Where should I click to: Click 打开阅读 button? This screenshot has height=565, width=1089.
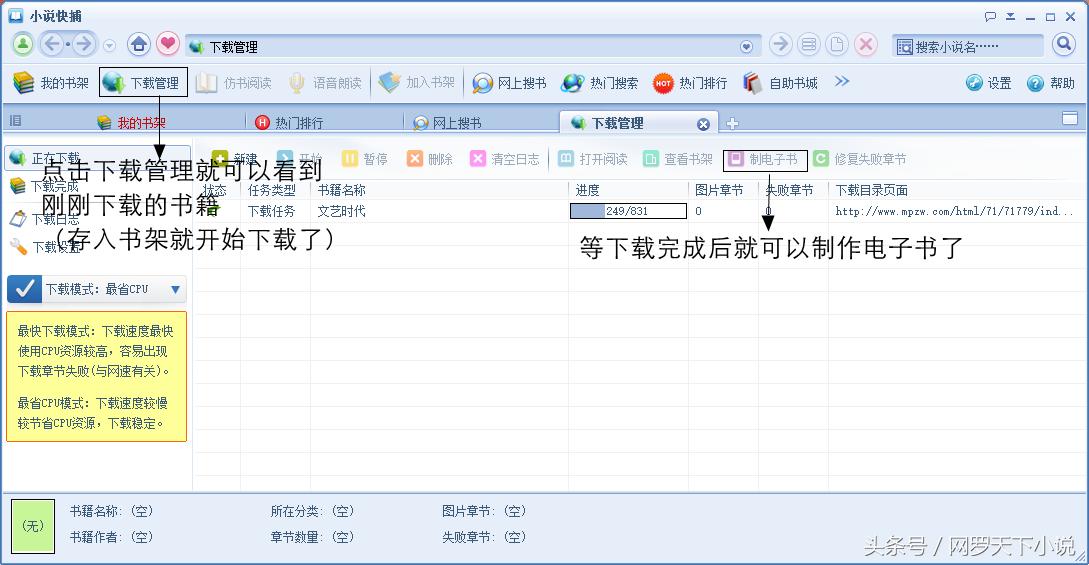(x=593, y=159)
